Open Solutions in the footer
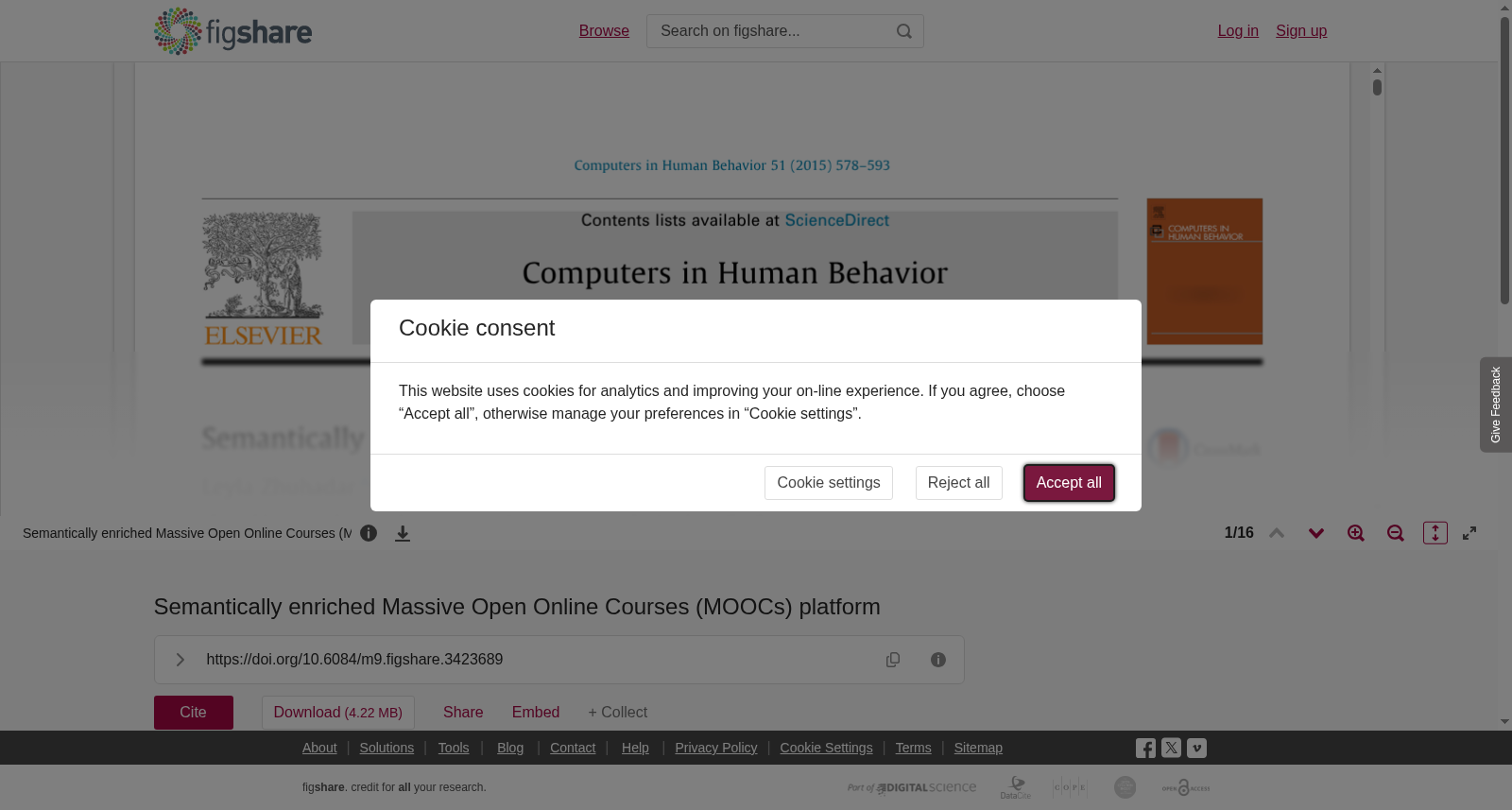This screenshot has height=810, width=1512. [387, 748]
